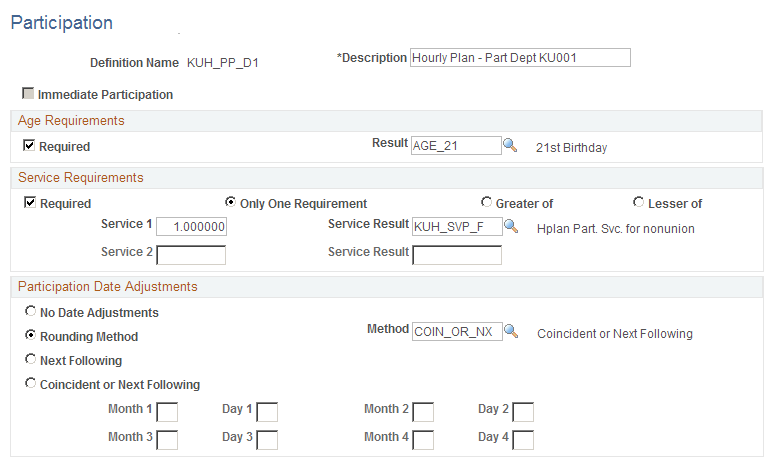The width and height of the screenshot is (778, 463).
Task: Click the Month 1 input box
Action: point(167,412)
